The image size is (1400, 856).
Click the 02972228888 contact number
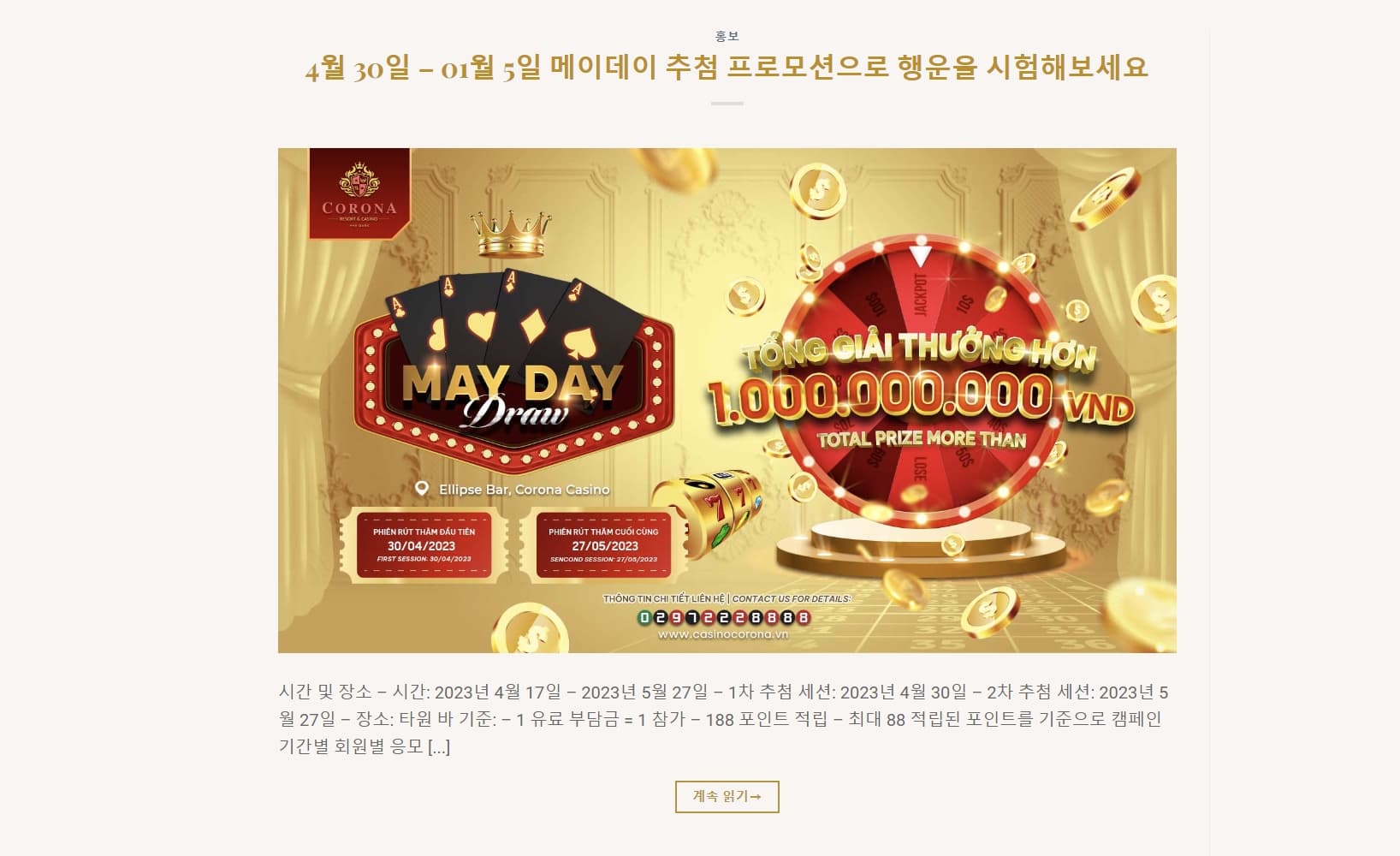coord(724,617)
